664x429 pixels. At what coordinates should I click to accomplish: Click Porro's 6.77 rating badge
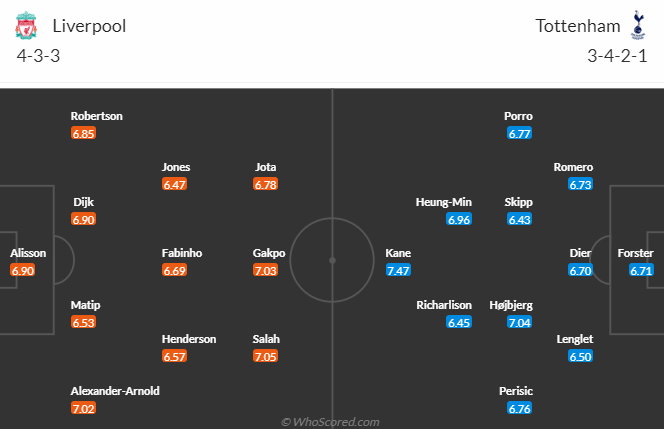coord(520,133)
